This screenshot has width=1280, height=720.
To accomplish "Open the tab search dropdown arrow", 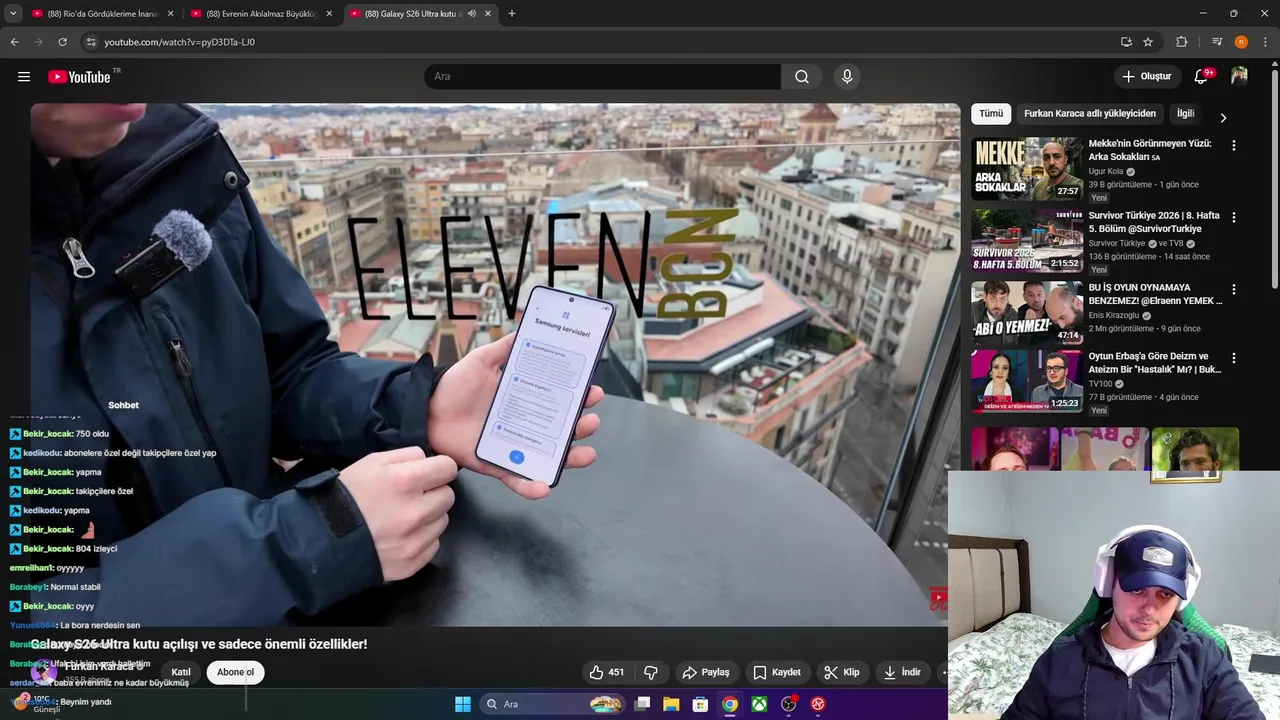I will coord(13,14).
